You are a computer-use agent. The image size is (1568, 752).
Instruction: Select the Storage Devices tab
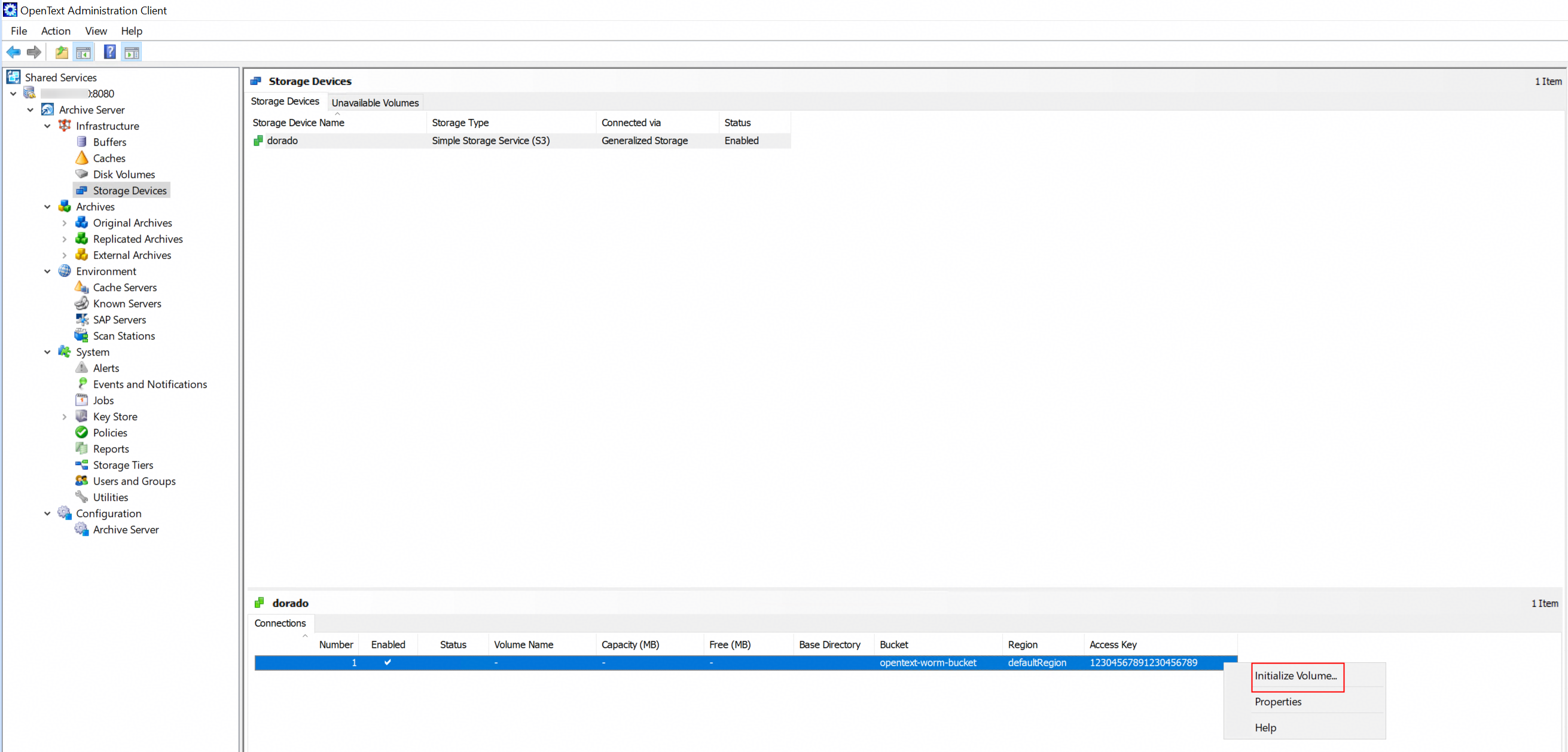coord(285,101)
